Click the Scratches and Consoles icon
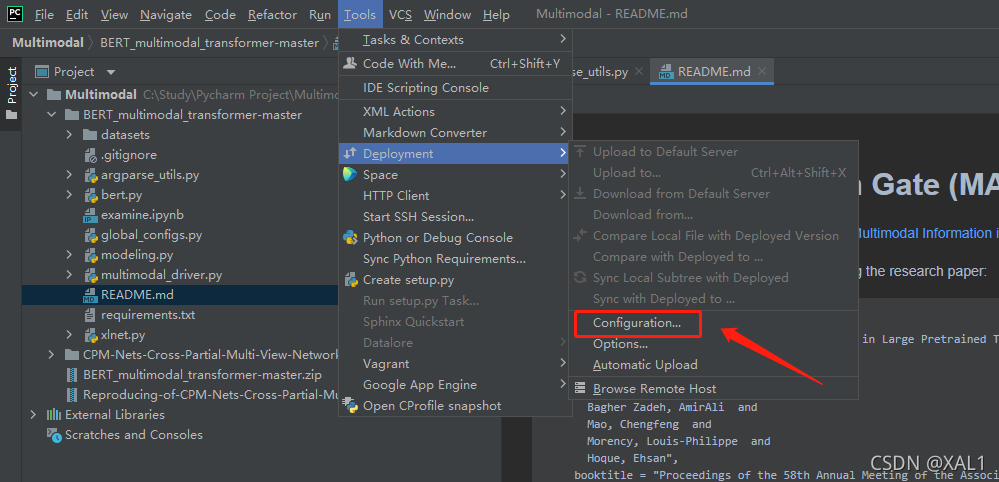999x482 pixels. [54, 435]
